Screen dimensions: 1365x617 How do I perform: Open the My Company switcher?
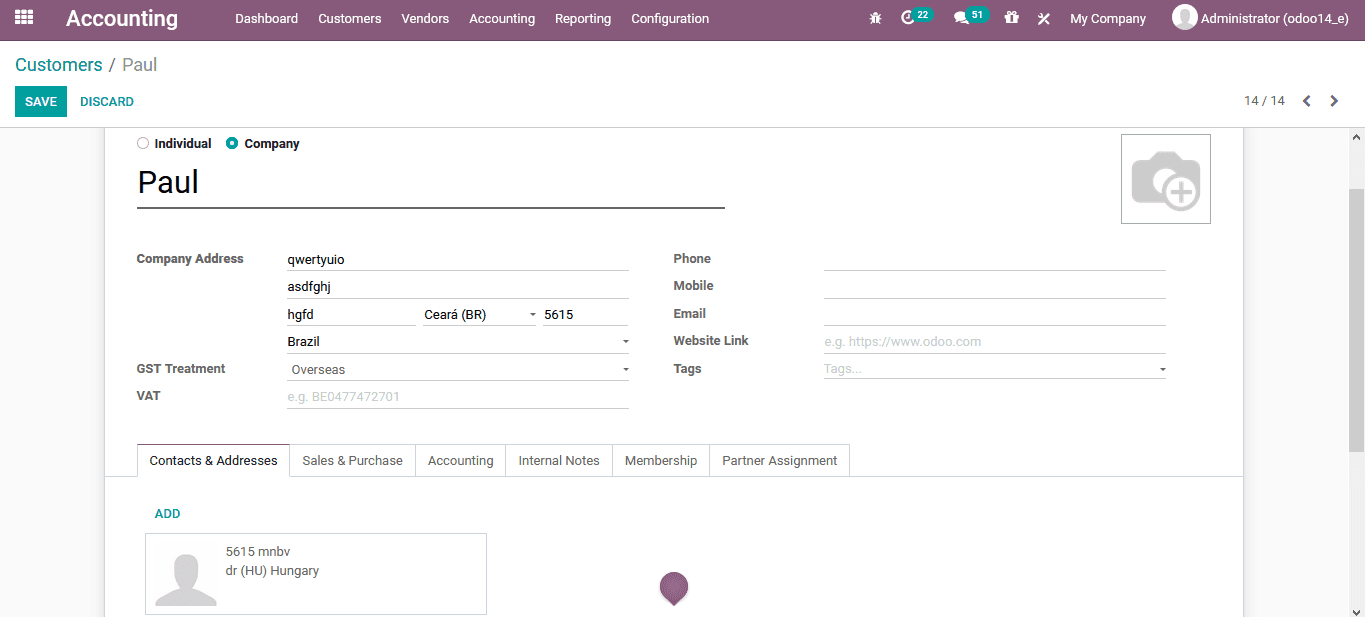1108,18
